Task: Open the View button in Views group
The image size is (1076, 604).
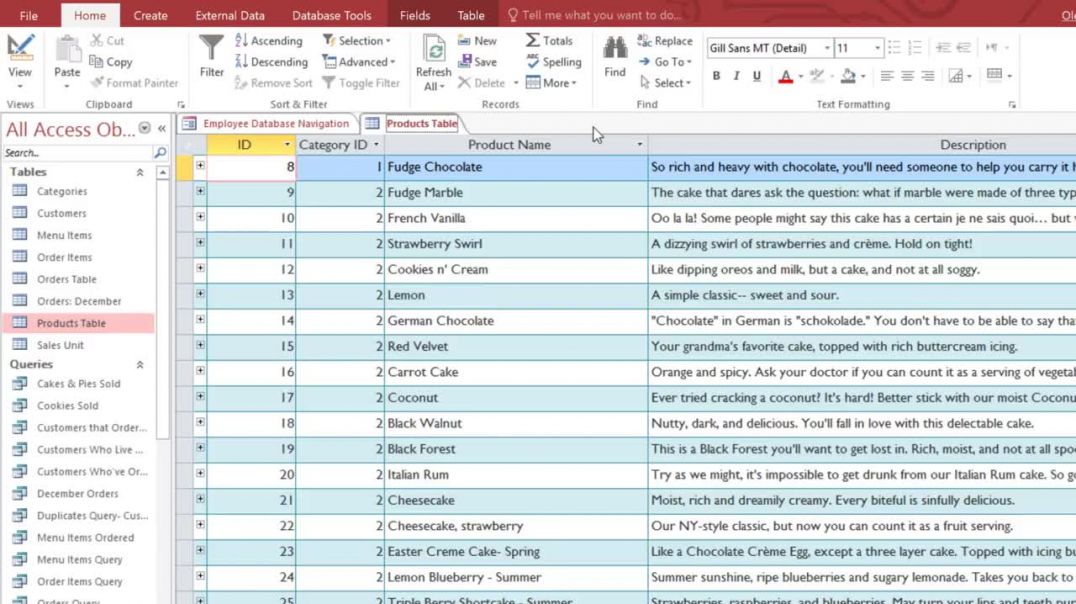Action: [x=20, y=60]
